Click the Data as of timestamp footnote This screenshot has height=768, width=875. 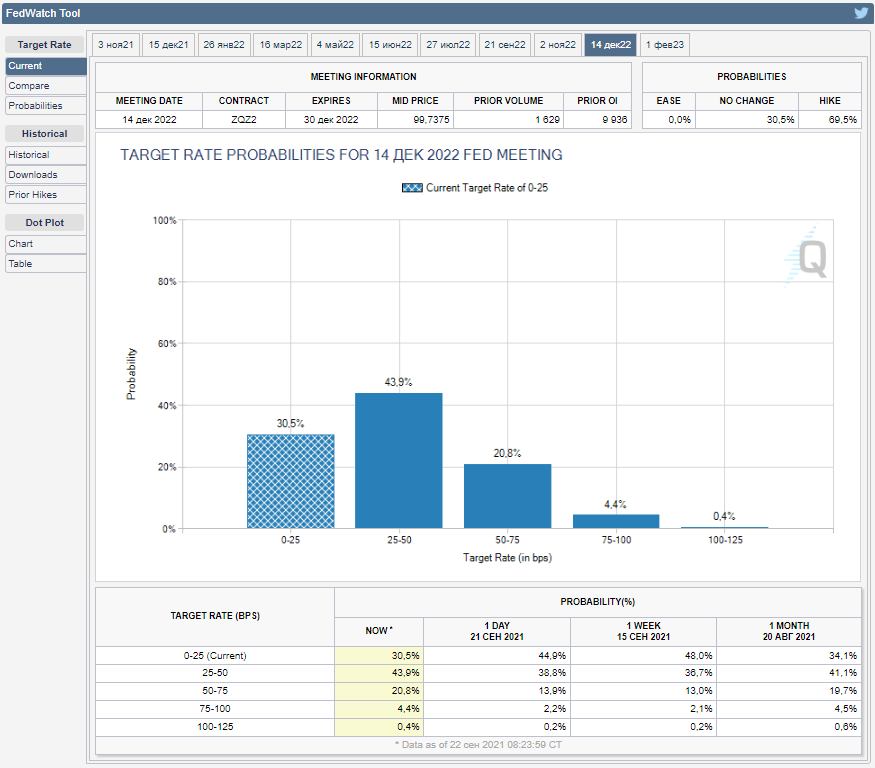coord(478,745)
